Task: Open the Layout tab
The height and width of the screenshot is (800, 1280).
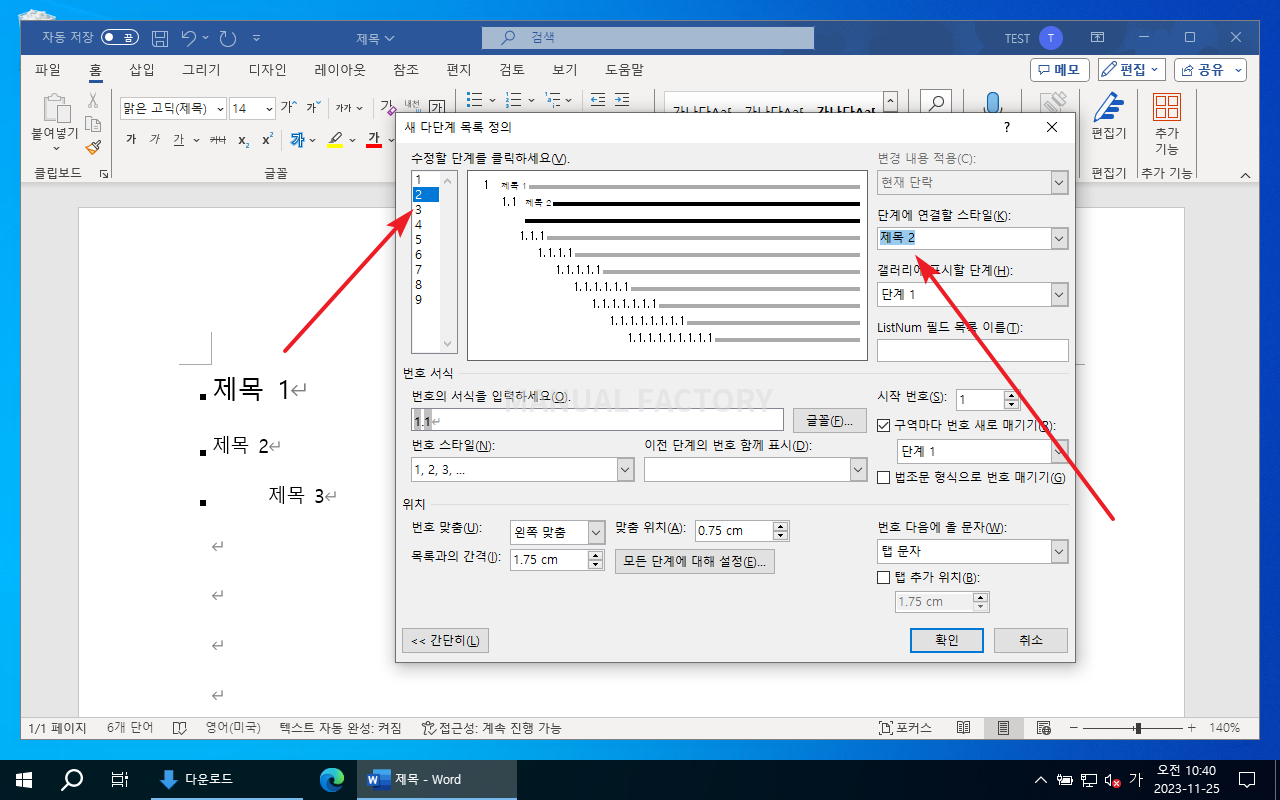Action: pos(340,70)
